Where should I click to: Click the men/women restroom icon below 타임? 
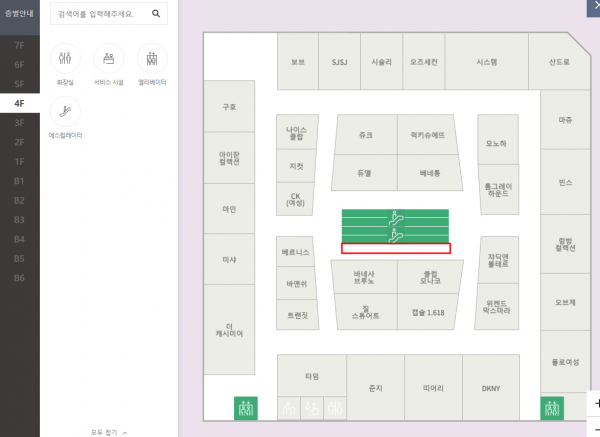coord(335,409)
